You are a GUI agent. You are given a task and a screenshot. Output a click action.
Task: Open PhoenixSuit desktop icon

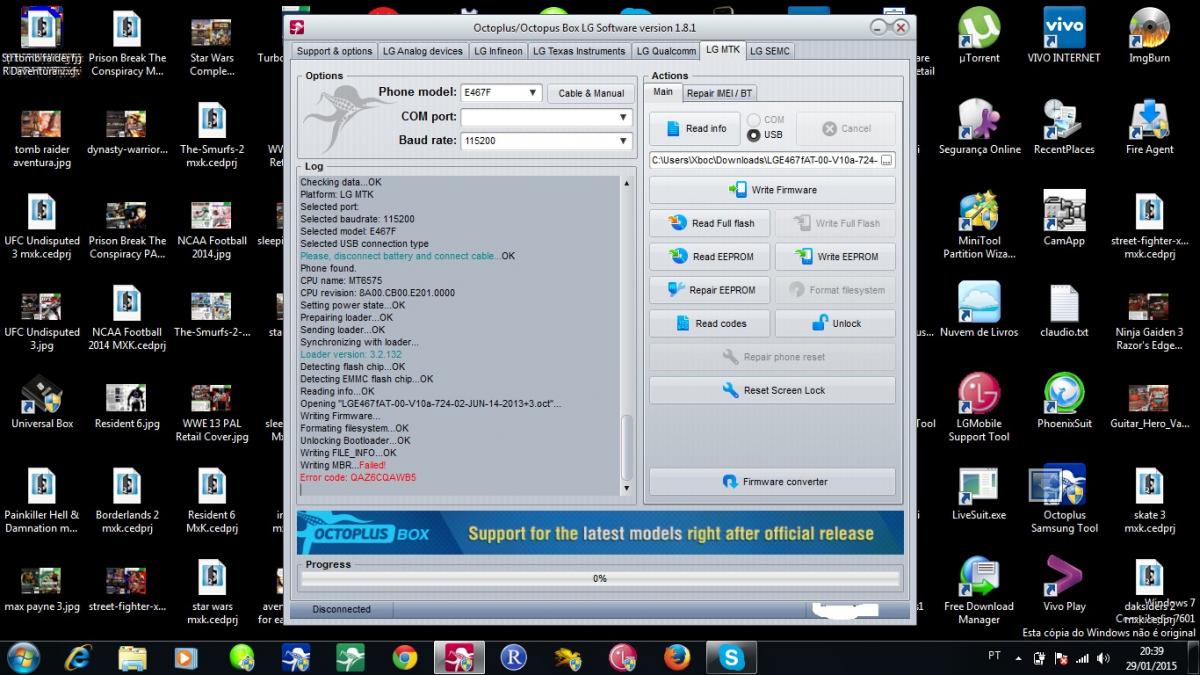(x=1064, y=401)
